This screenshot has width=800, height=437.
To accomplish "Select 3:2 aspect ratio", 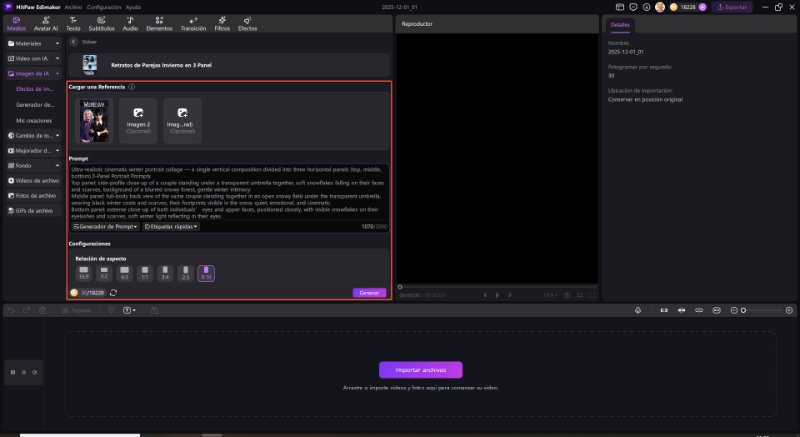I will (x=104, y=273).
